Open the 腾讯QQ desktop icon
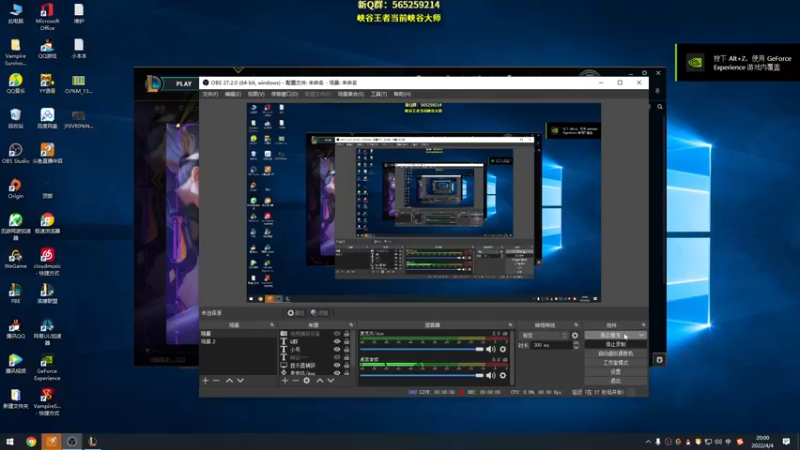Viewport: 800px width, 450px height. [x=15, y=329]
